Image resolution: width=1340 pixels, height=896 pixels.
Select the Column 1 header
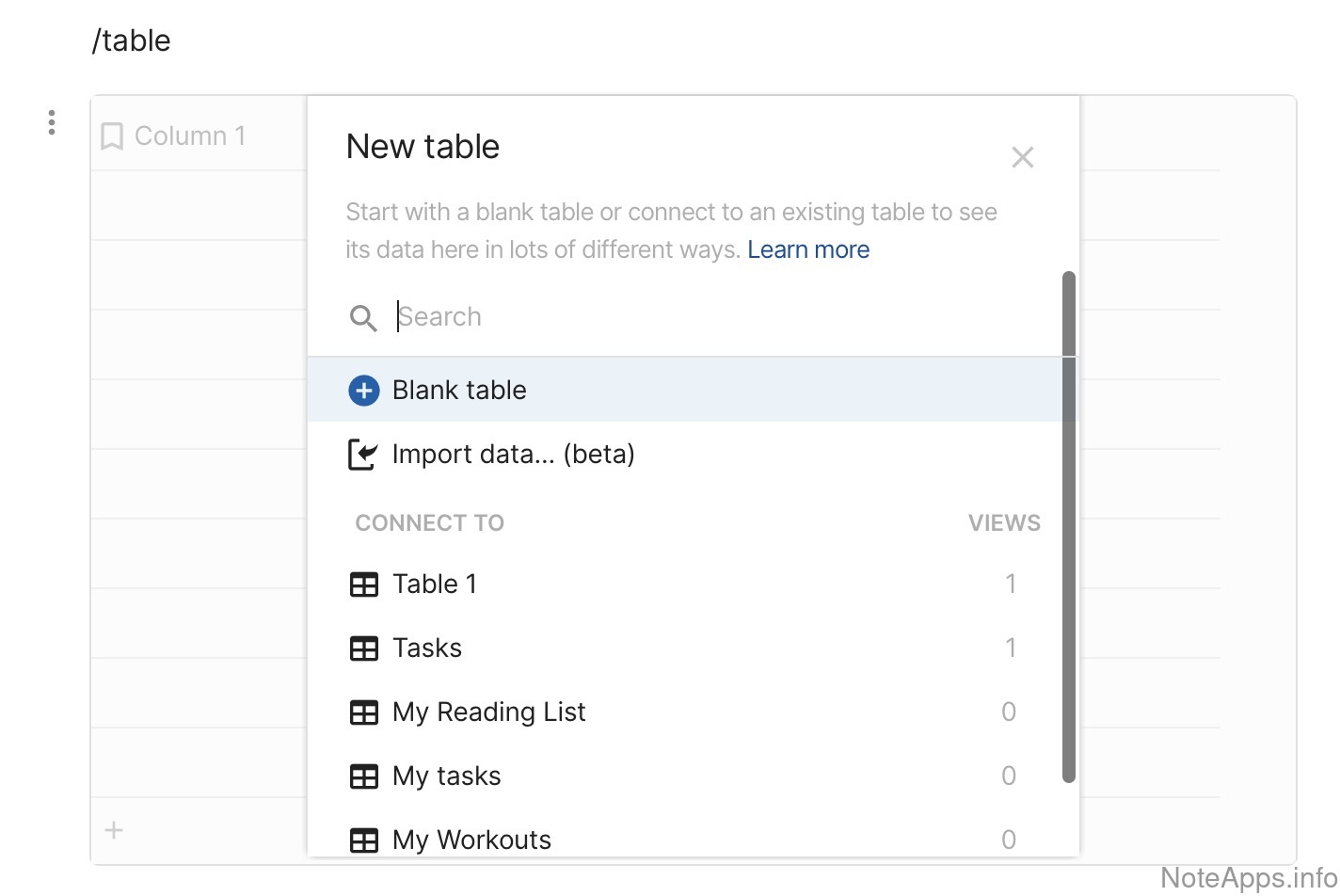pyautogui.click(x=190, y=136)
